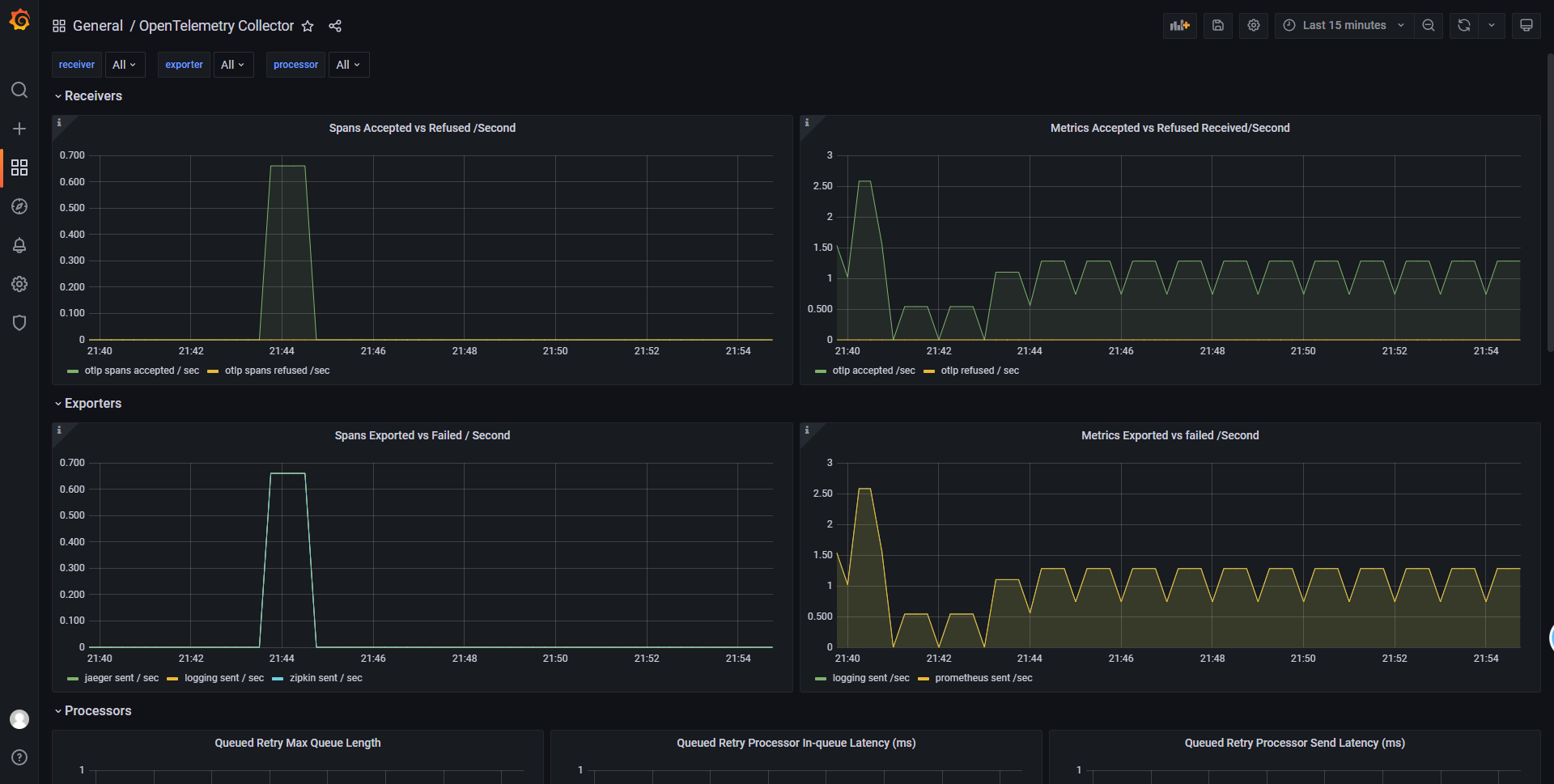Open the Spans Accepted vs Refused panel title menu
The width and height of the screenshot is (1554, 784).
(422, 128)
